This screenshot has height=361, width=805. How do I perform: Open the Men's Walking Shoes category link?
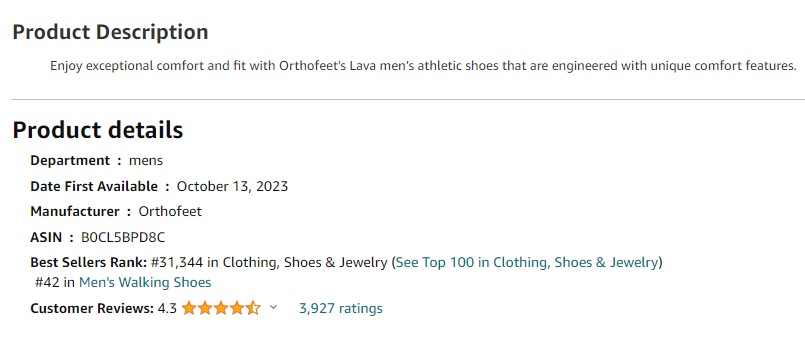pos(145,282)
